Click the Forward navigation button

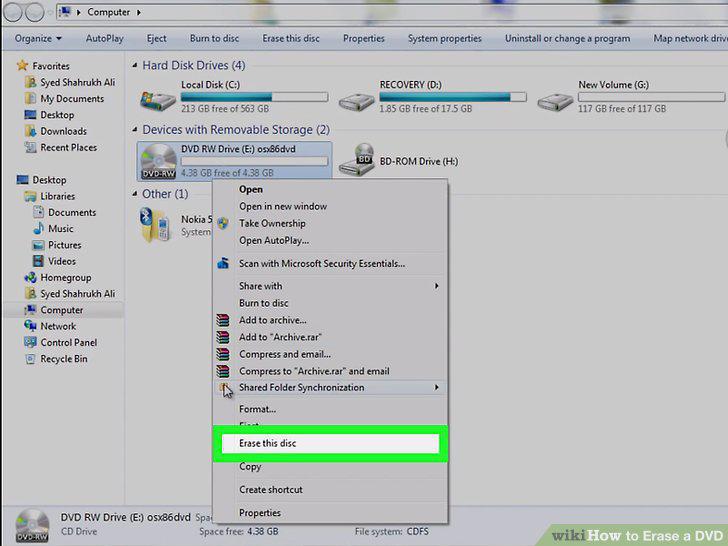[35, 12]
